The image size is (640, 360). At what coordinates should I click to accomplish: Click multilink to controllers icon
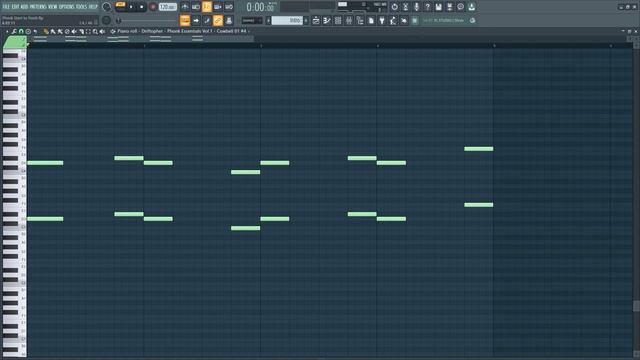coord(229,20)
